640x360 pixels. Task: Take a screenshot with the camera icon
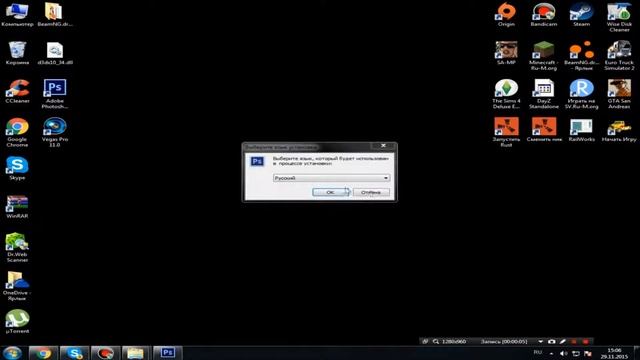[552, 341]
